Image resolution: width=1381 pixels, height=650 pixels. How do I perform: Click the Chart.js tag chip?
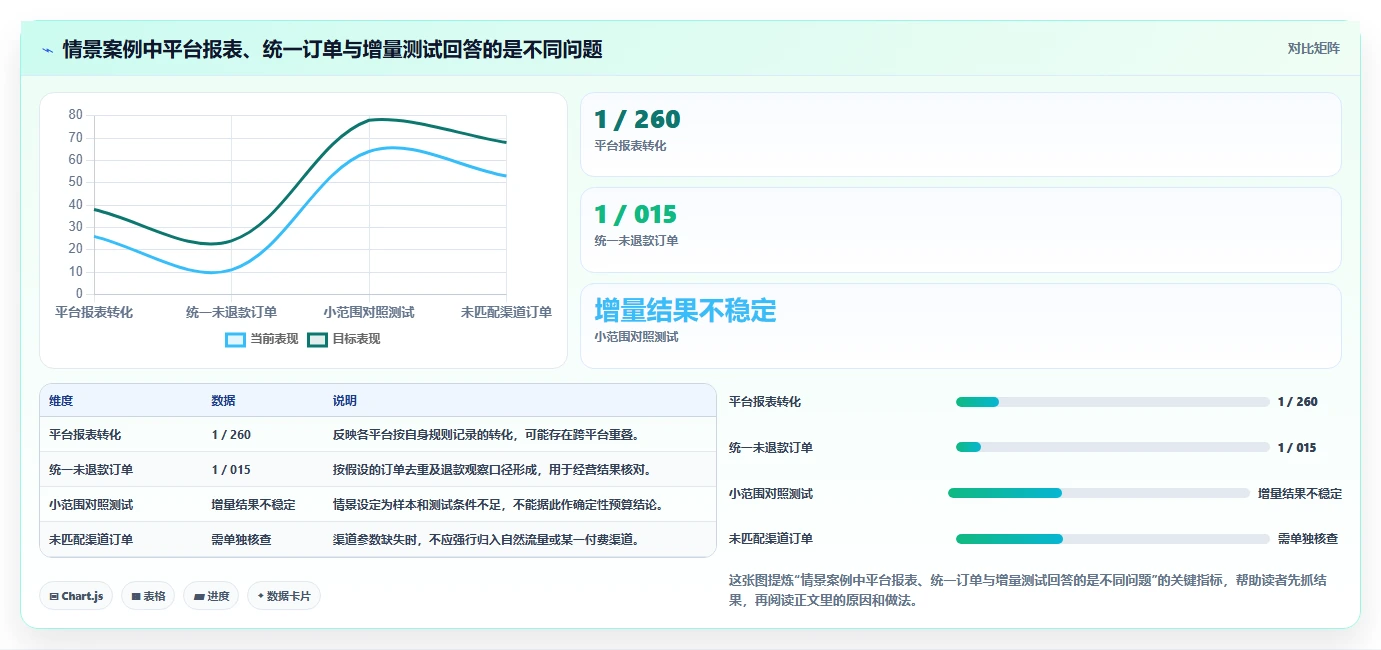point(76,596)
